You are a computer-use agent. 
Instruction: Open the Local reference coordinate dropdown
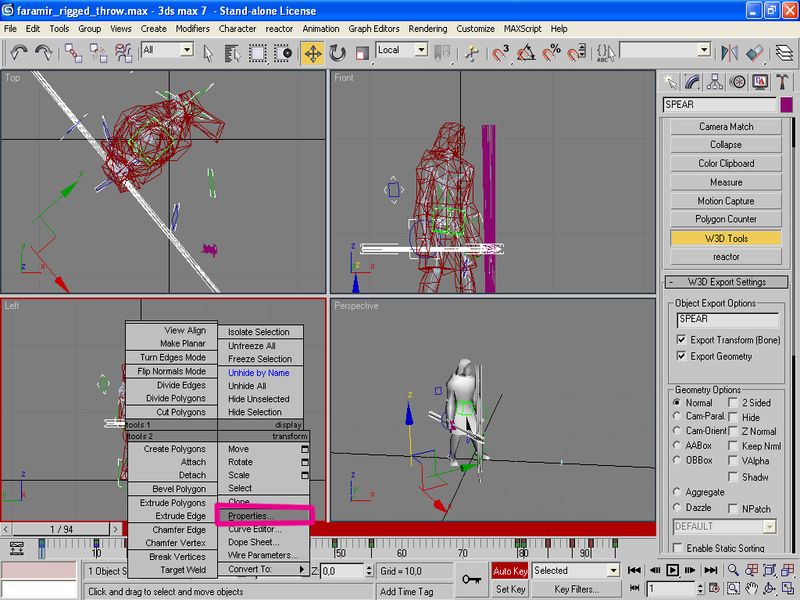click(421, 50)
